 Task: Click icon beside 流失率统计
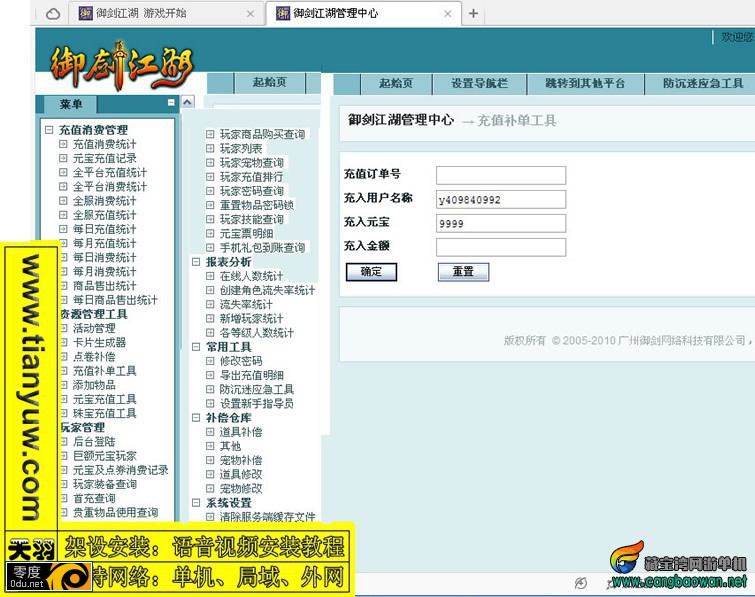click(x=210, y=305)
